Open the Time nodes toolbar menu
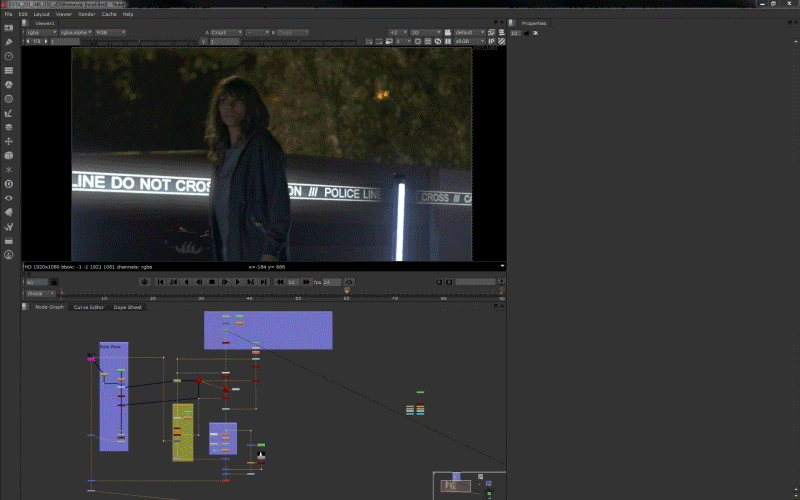The image size is (800, 500). click(9, 56)
